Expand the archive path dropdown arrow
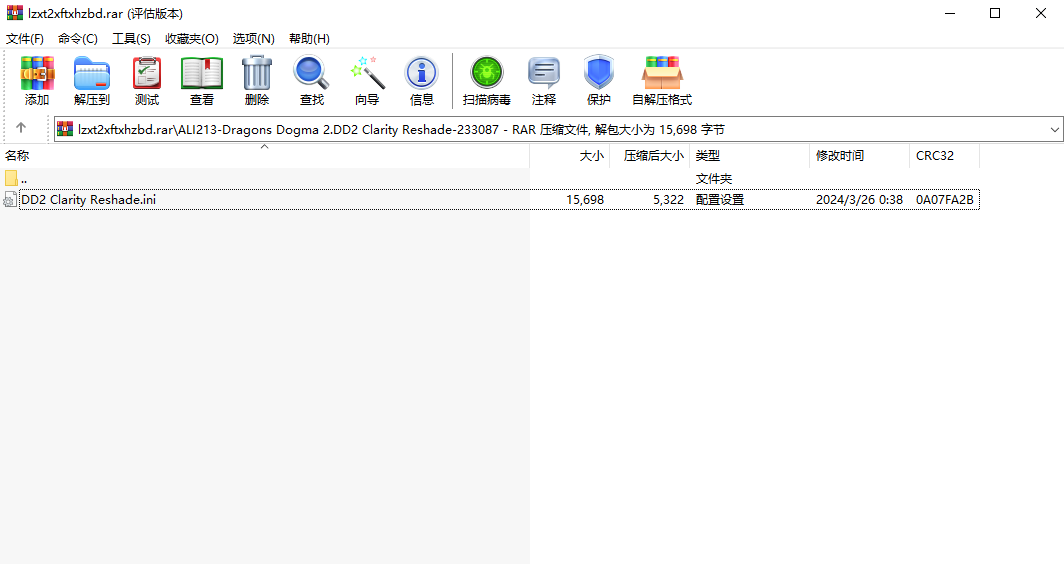This screenshot has height=564, width=1064. (1055, 129)
